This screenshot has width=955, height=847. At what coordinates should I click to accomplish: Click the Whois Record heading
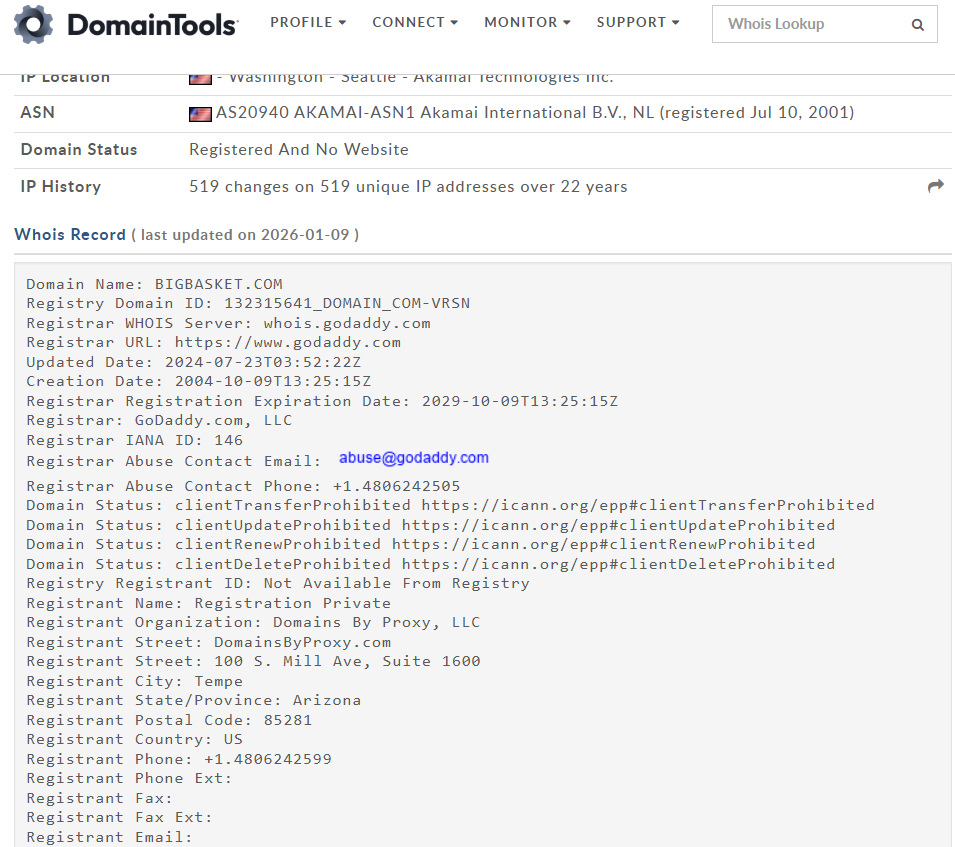(70, 234)
